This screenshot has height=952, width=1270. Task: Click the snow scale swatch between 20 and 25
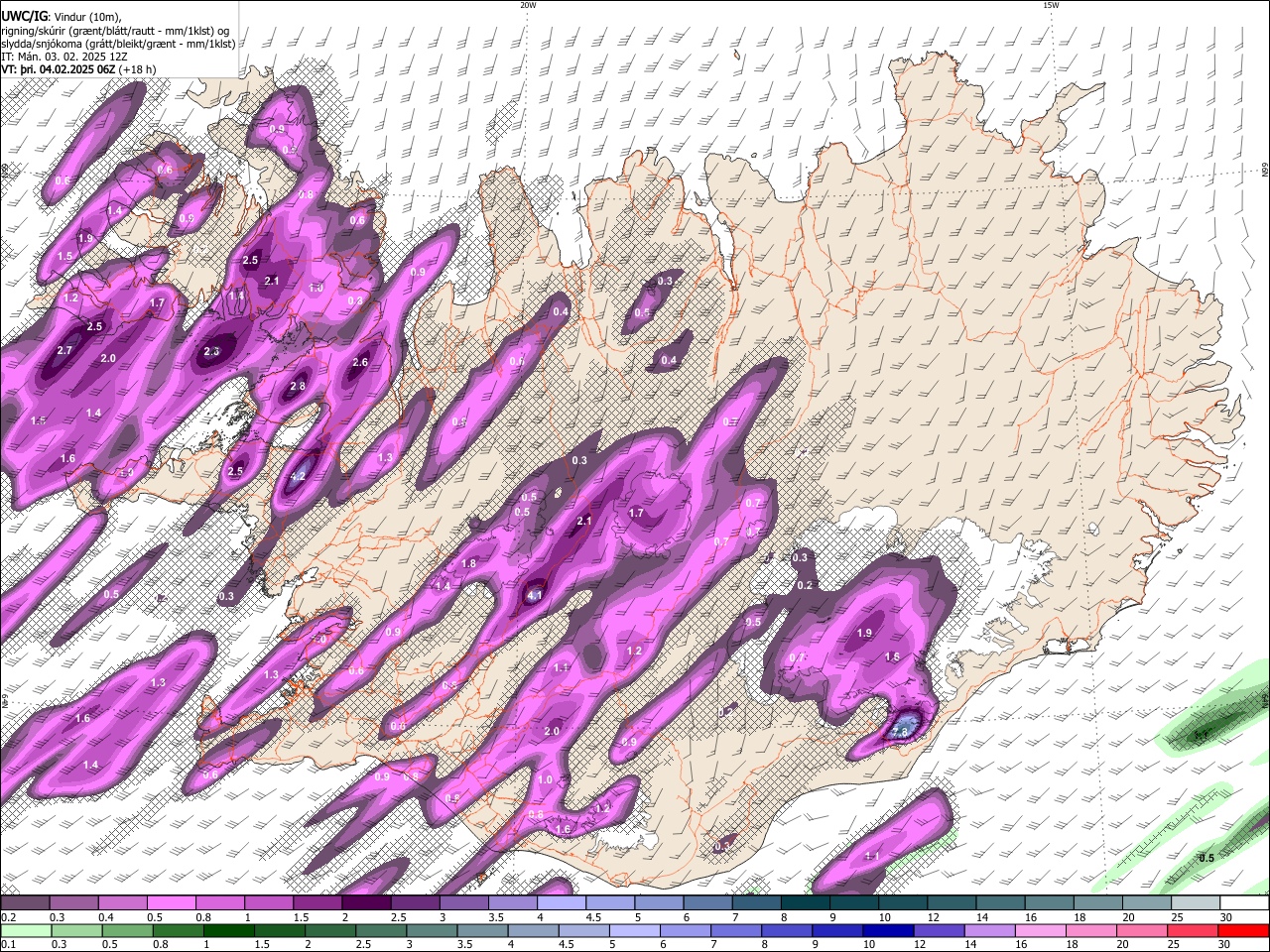pyautogui.click(x=1148, y=903)
